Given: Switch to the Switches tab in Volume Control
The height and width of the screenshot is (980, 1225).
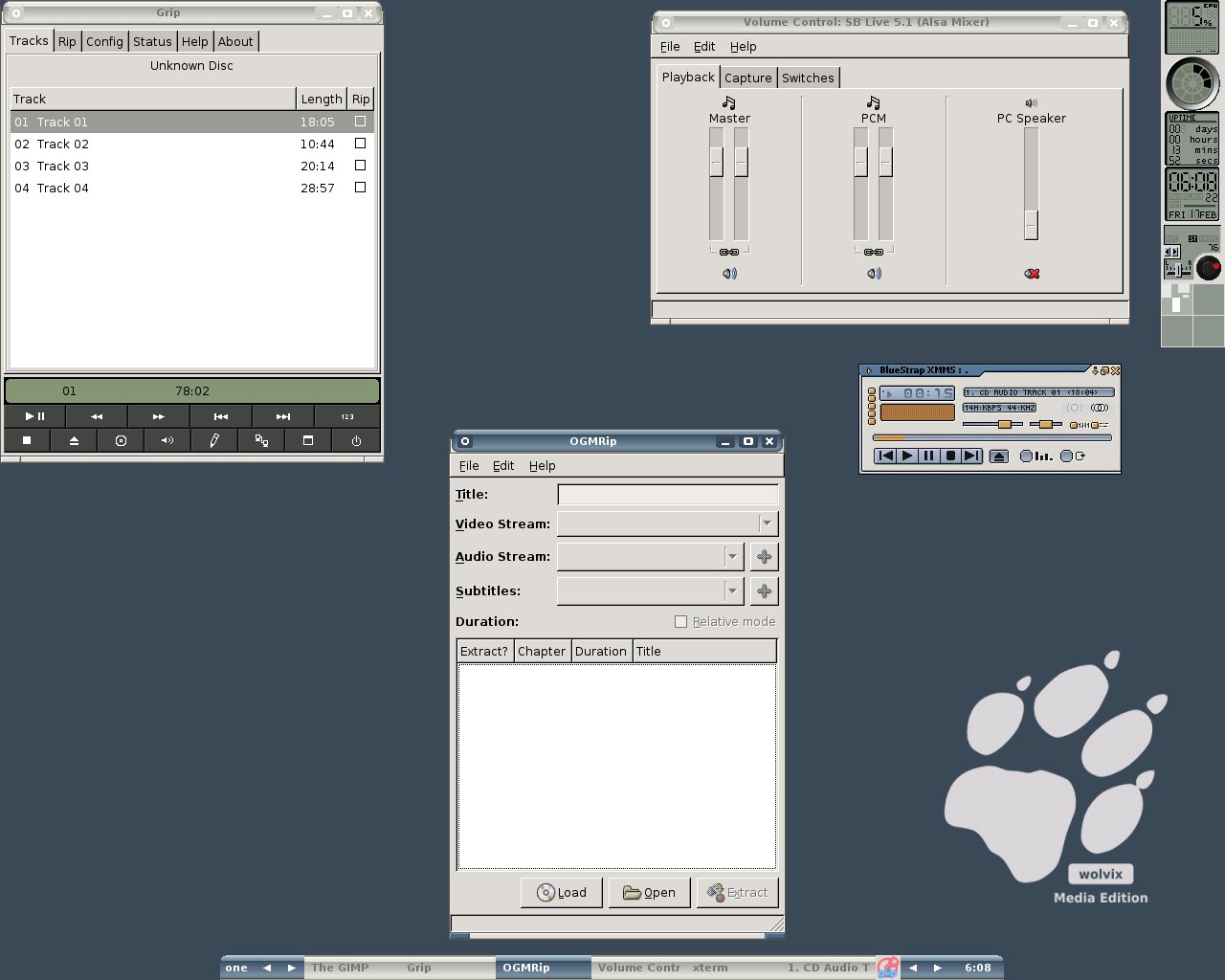Looking at the screenshot, I should [x=808, y=78].
